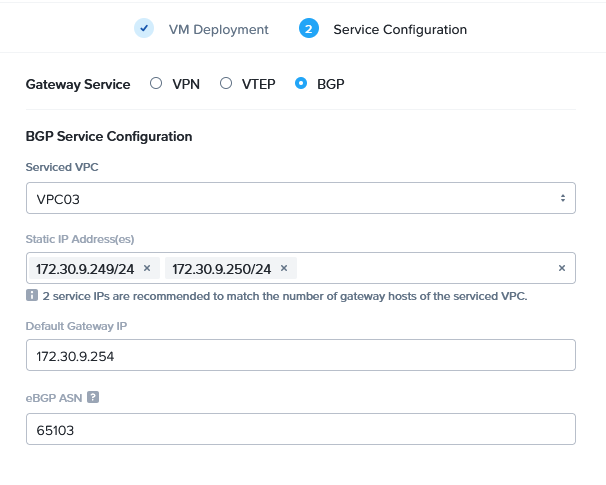Screen dimensions: 606x485
Task: Remove the 172.30.9.250/24 IP tag
Action: [x=284, y=268]
